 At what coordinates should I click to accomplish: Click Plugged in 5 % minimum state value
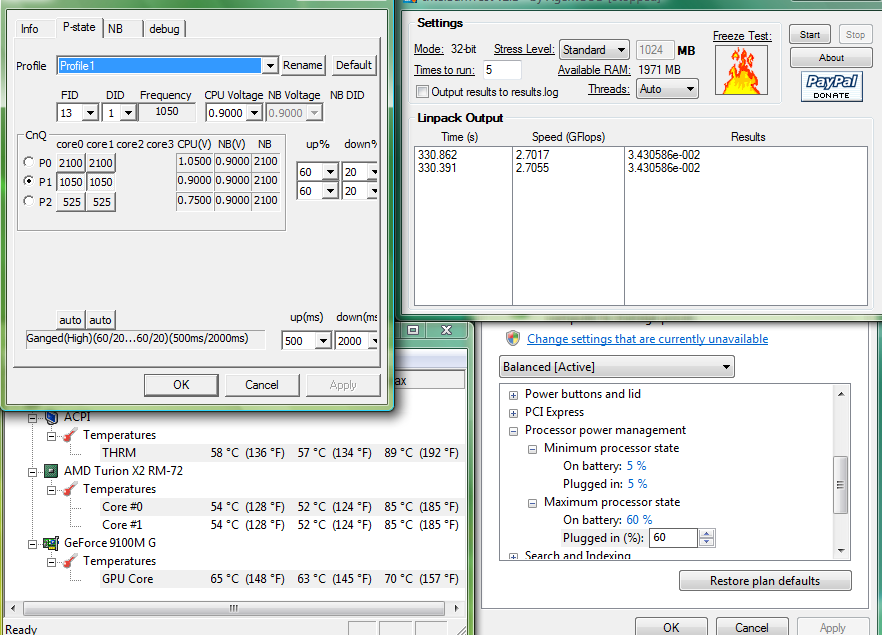click(637, 484)
